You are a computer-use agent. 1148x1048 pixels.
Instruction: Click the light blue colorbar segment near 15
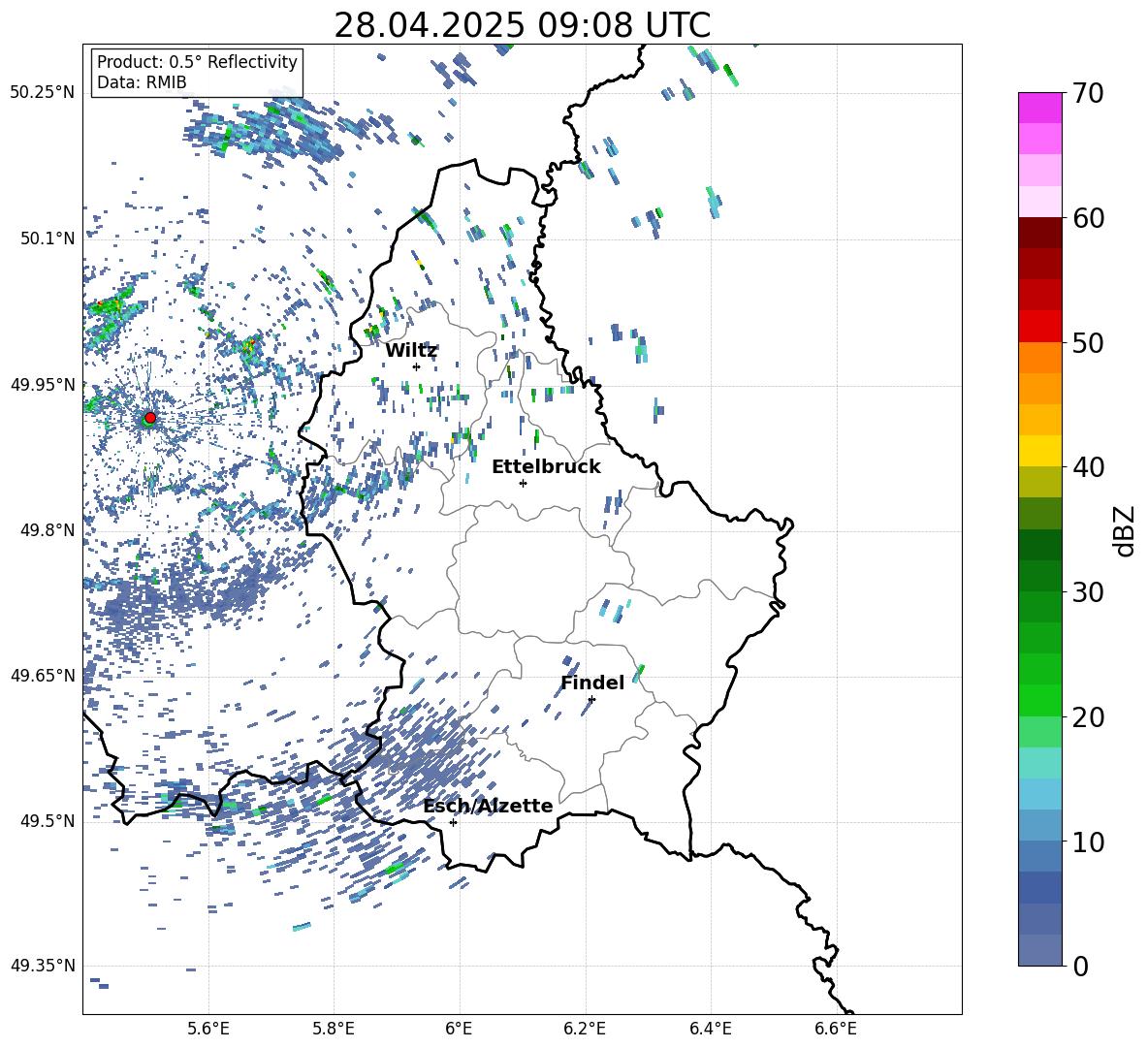[x=1039, y=794]
